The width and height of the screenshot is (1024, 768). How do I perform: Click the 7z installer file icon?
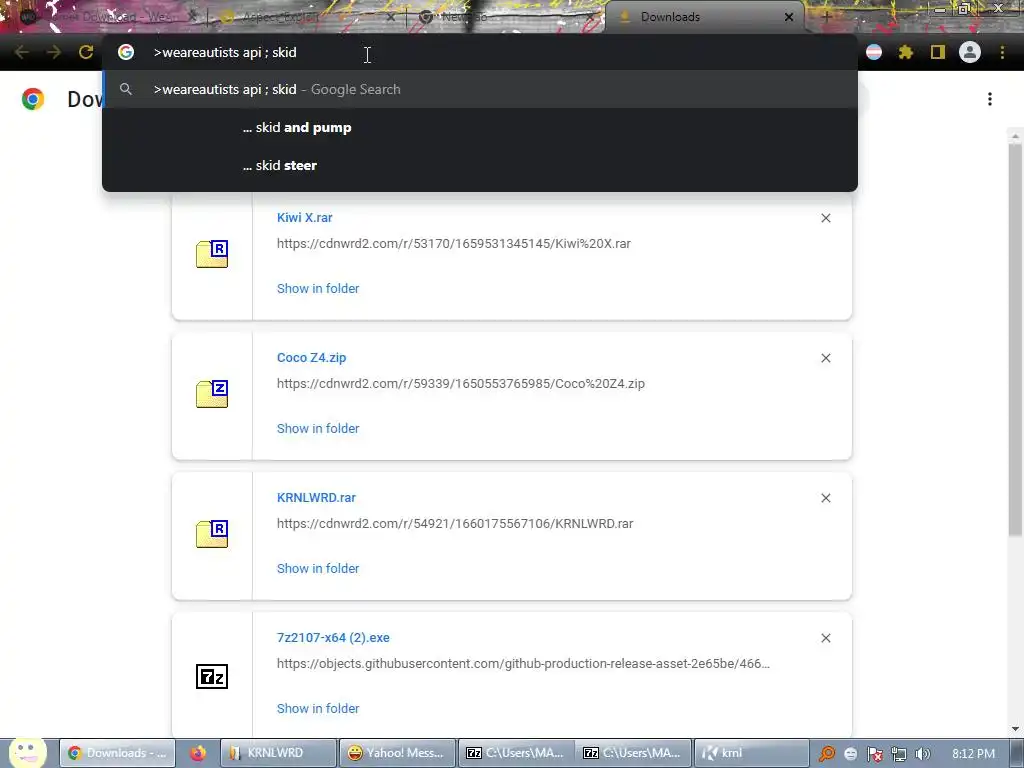(212, 676)
